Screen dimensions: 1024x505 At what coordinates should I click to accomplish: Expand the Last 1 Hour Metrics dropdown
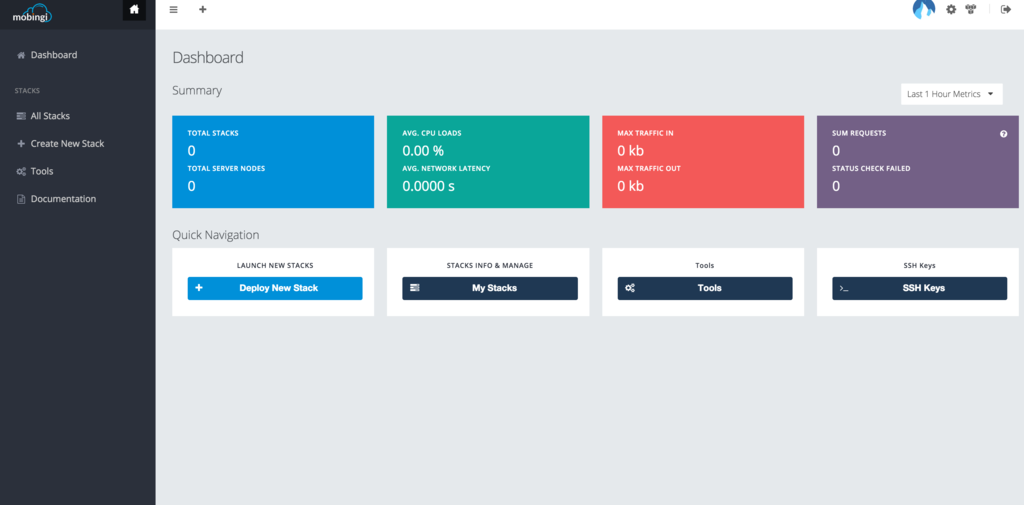(952, 94)
